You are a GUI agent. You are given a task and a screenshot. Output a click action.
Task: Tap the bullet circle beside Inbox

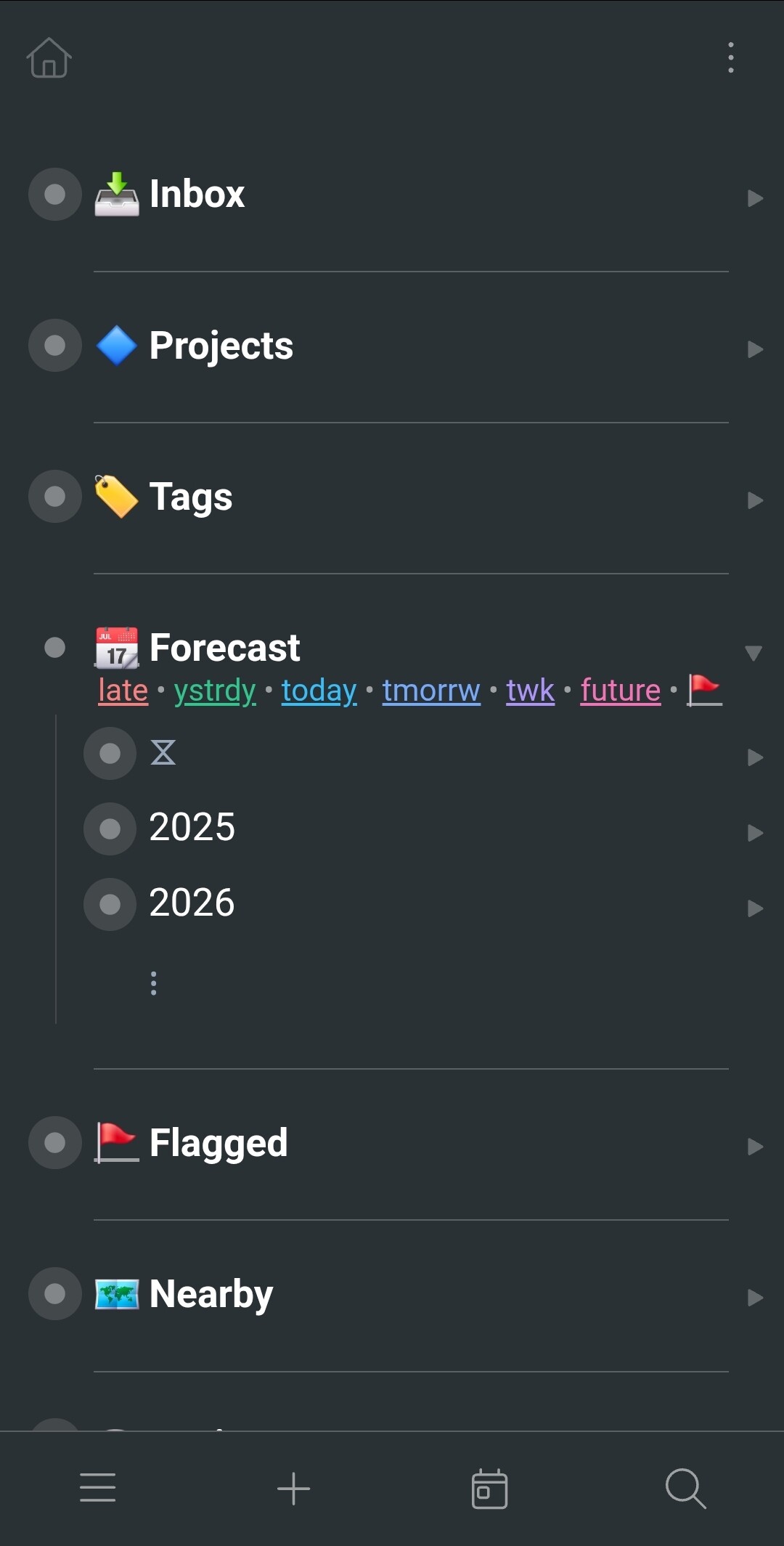[55, 195]
